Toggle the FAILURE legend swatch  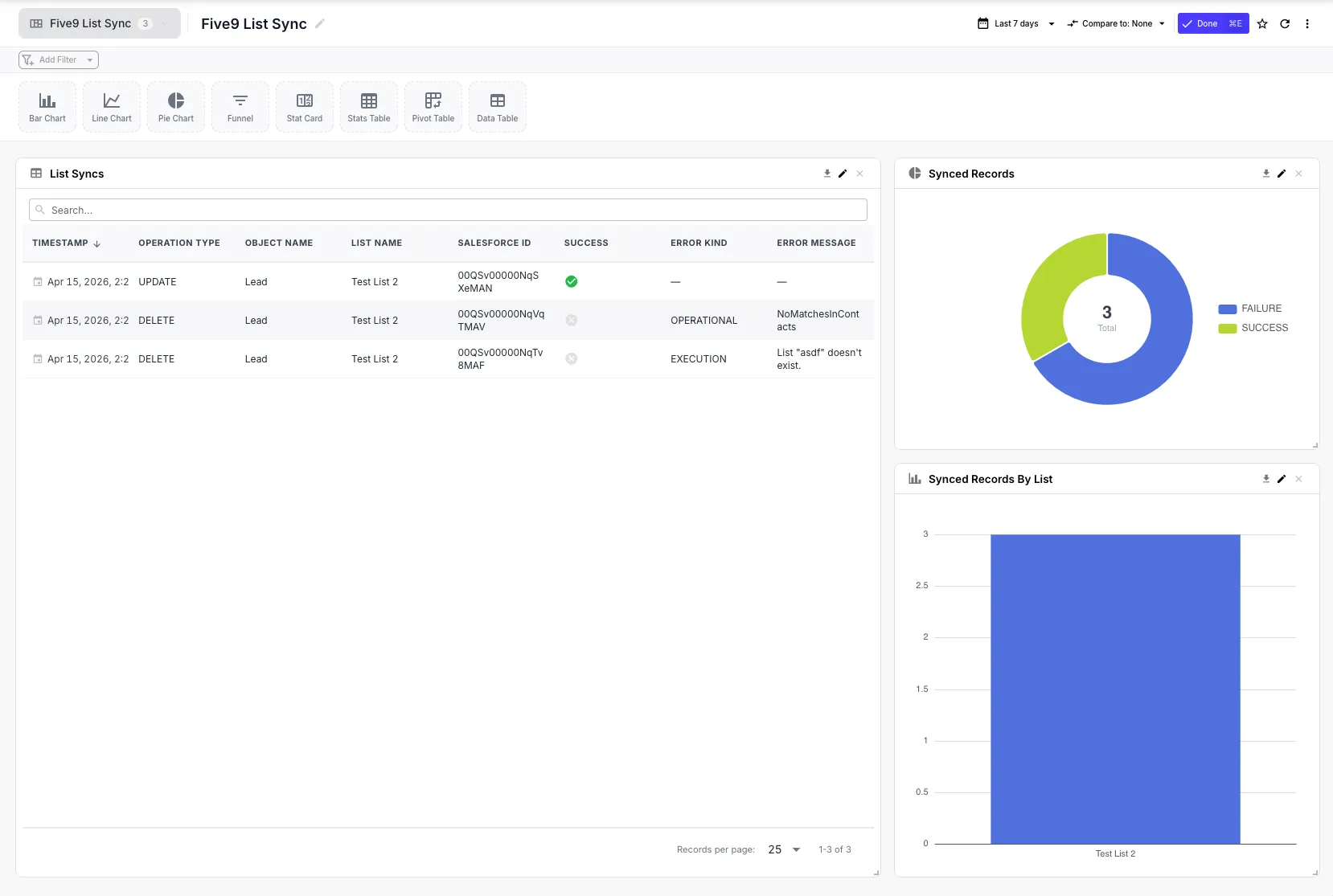pyautogui.click(x=1227, y=309)
